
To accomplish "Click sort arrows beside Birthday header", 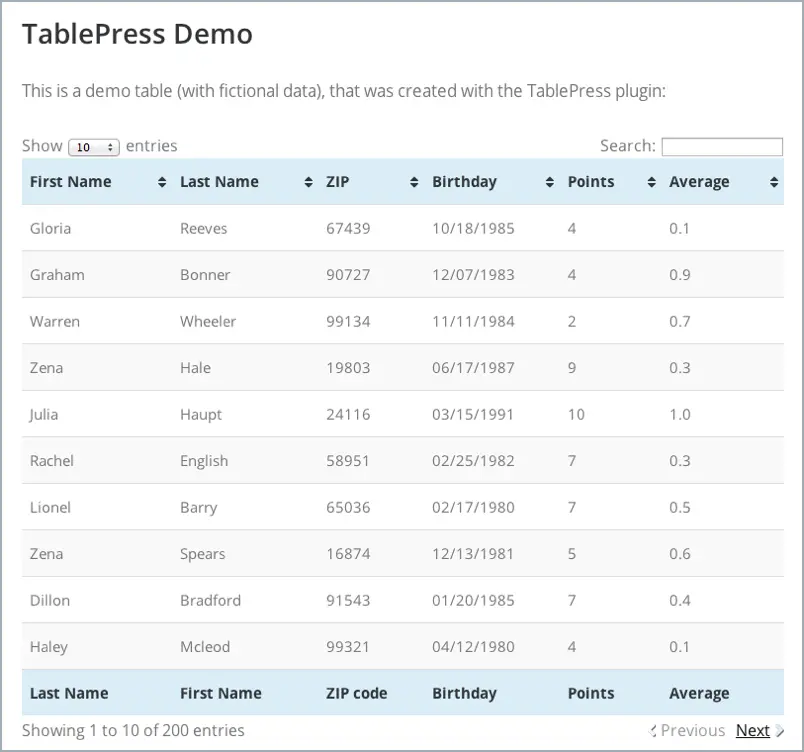I will (549, 182).
